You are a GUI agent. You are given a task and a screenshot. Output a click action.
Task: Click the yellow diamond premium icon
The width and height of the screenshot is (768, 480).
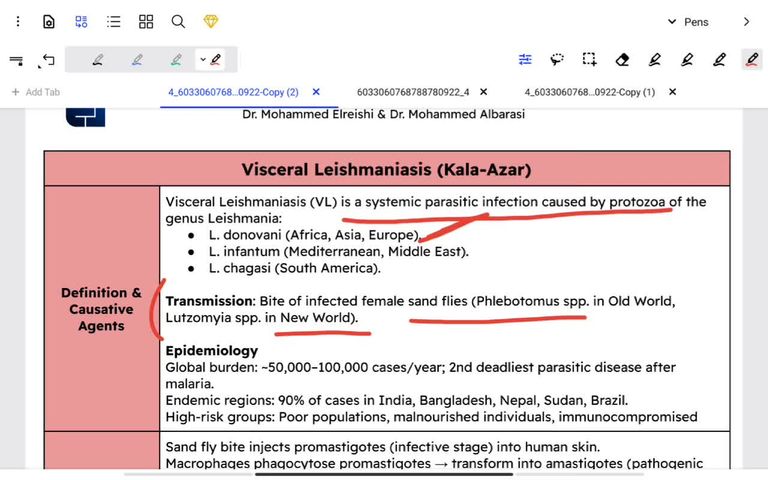(210, 21)
